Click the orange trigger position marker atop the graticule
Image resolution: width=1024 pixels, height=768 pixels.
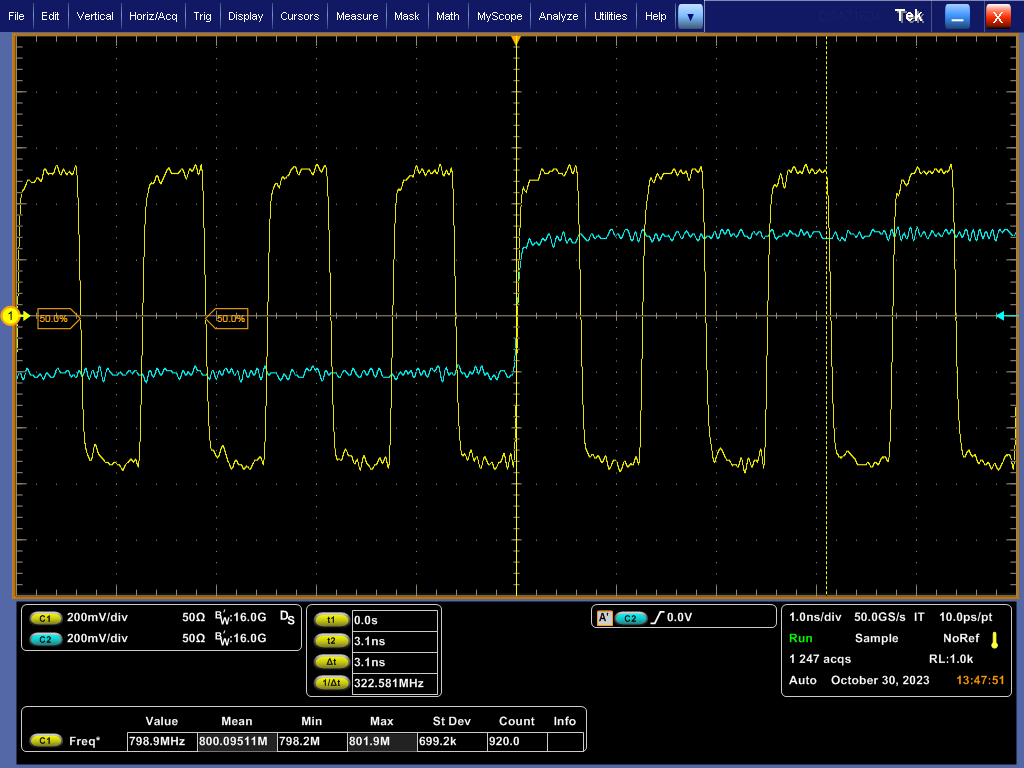point(516,40)
